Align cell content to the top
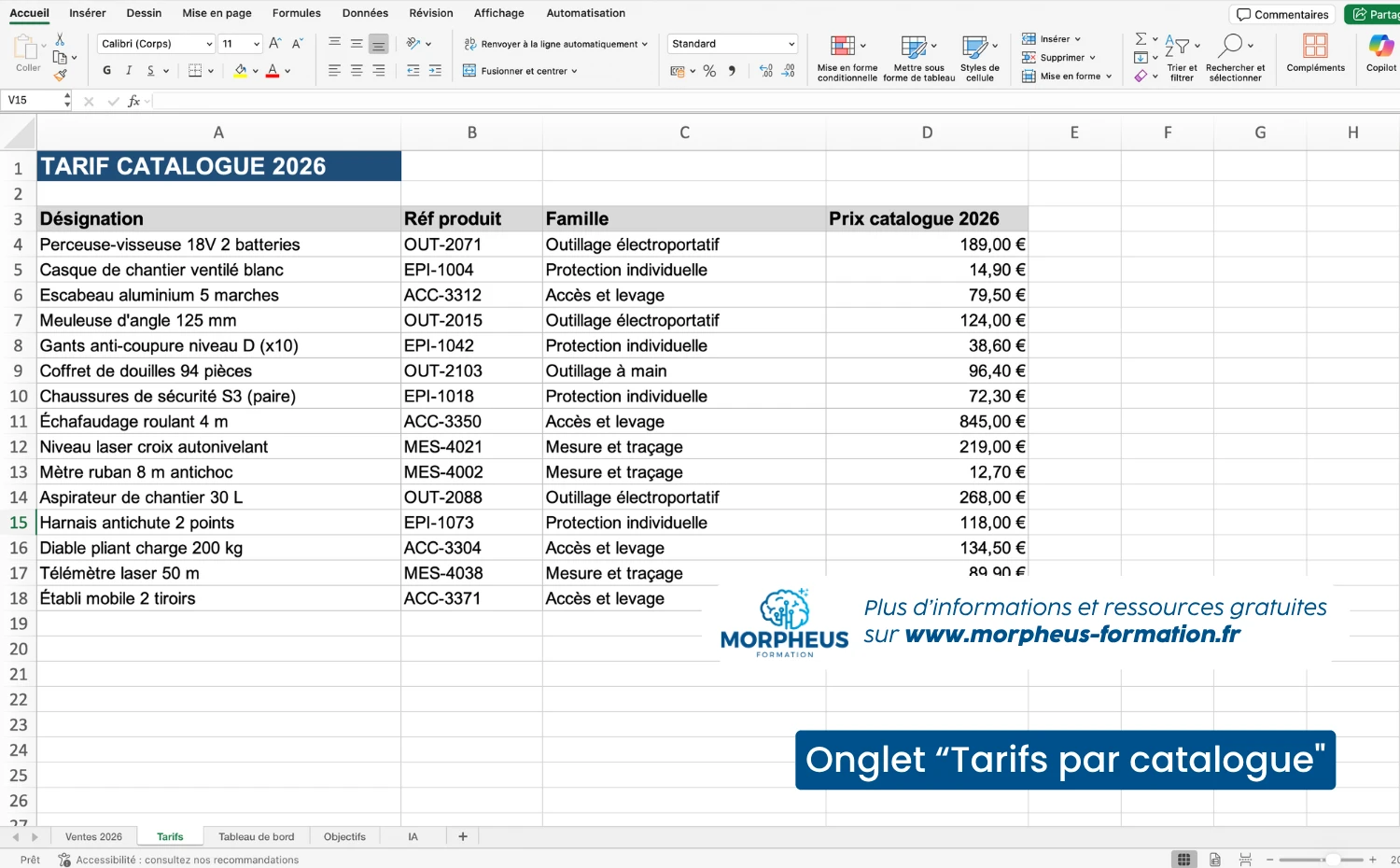The width and height of the screenshot is (1400, 868). [x=335, y=43]
